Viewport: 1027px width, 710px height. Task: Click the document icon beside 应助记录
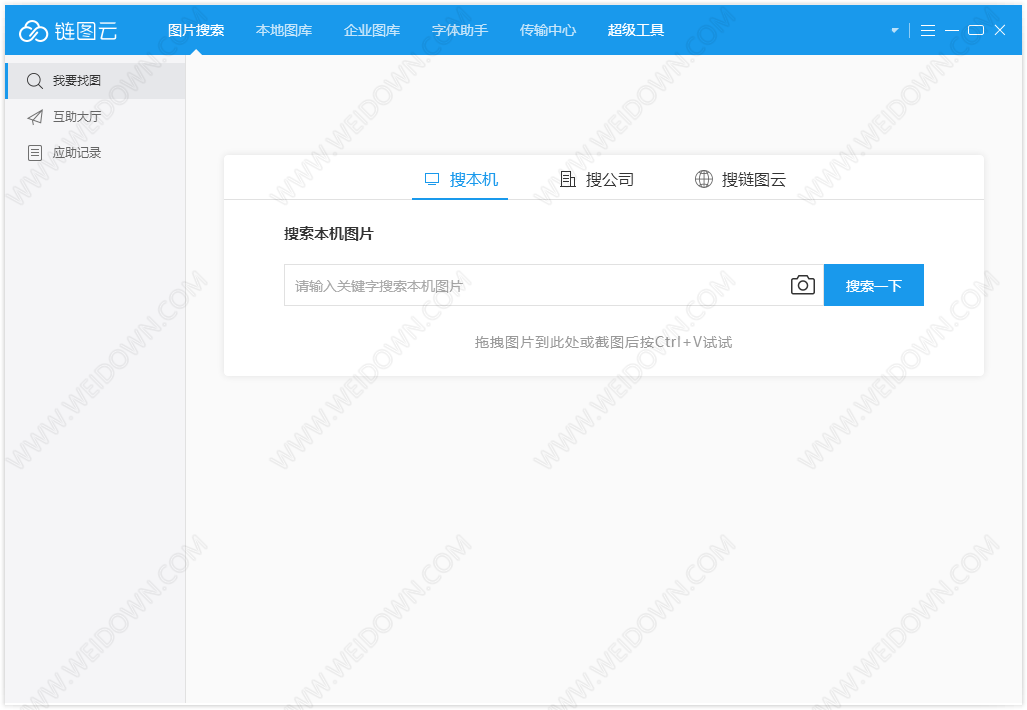35,153
